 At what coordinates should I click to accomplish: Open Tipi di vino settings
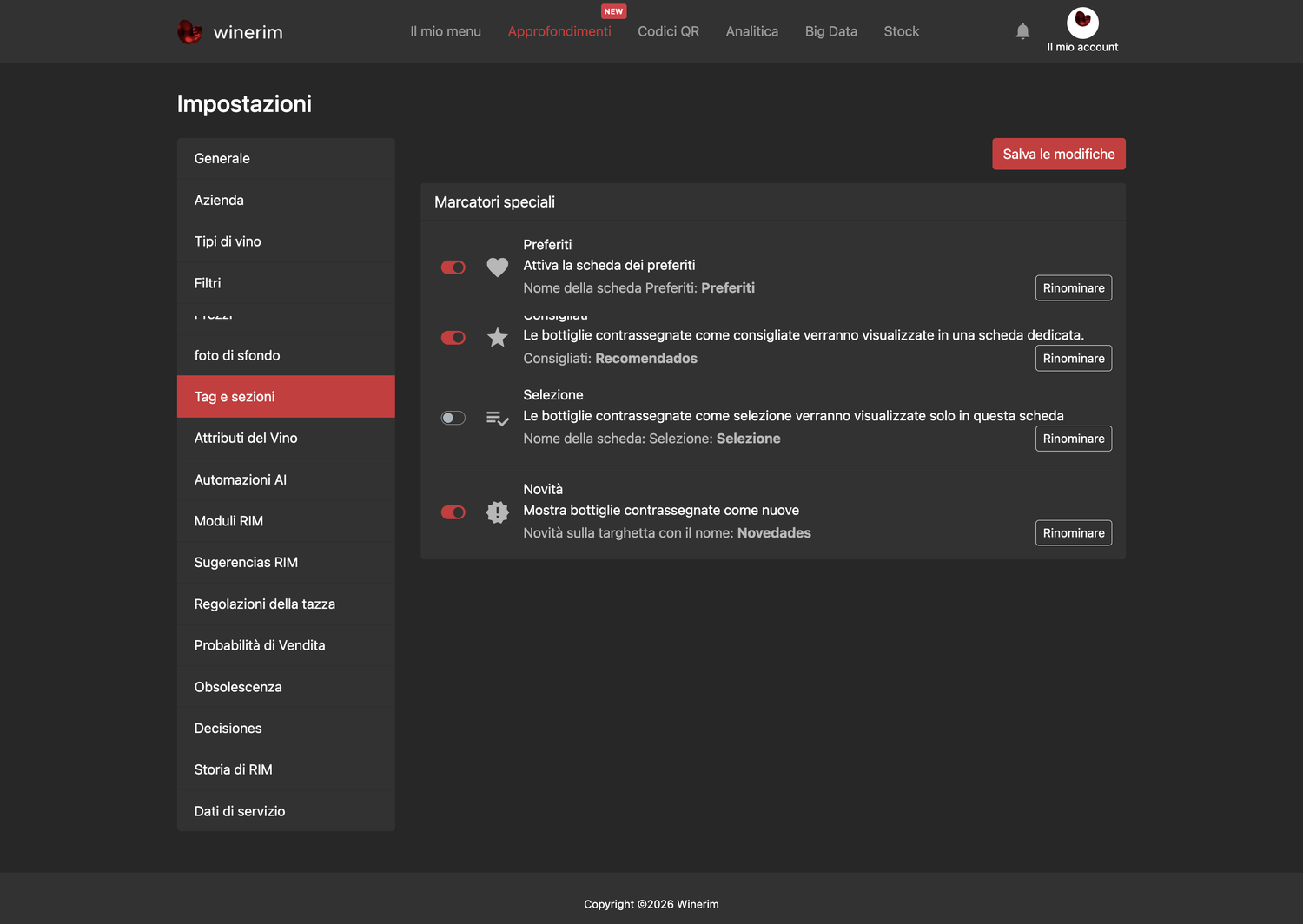pos(286,241)
